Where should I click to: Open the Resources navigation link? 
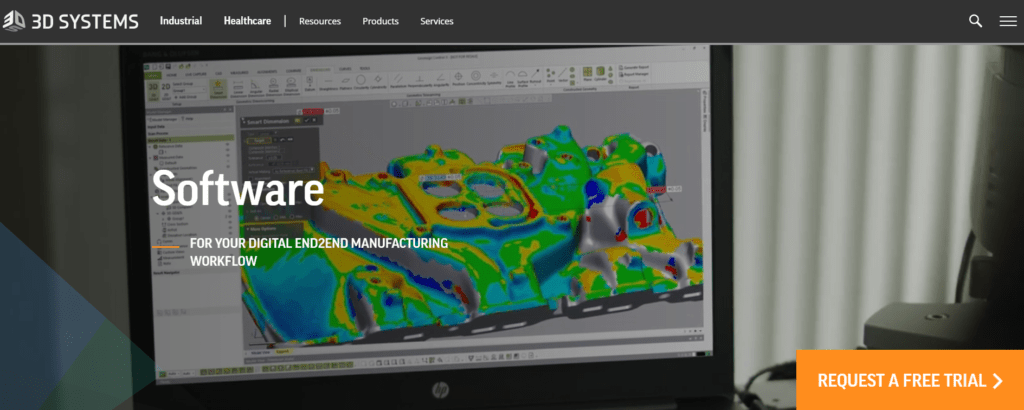point(319,21)
